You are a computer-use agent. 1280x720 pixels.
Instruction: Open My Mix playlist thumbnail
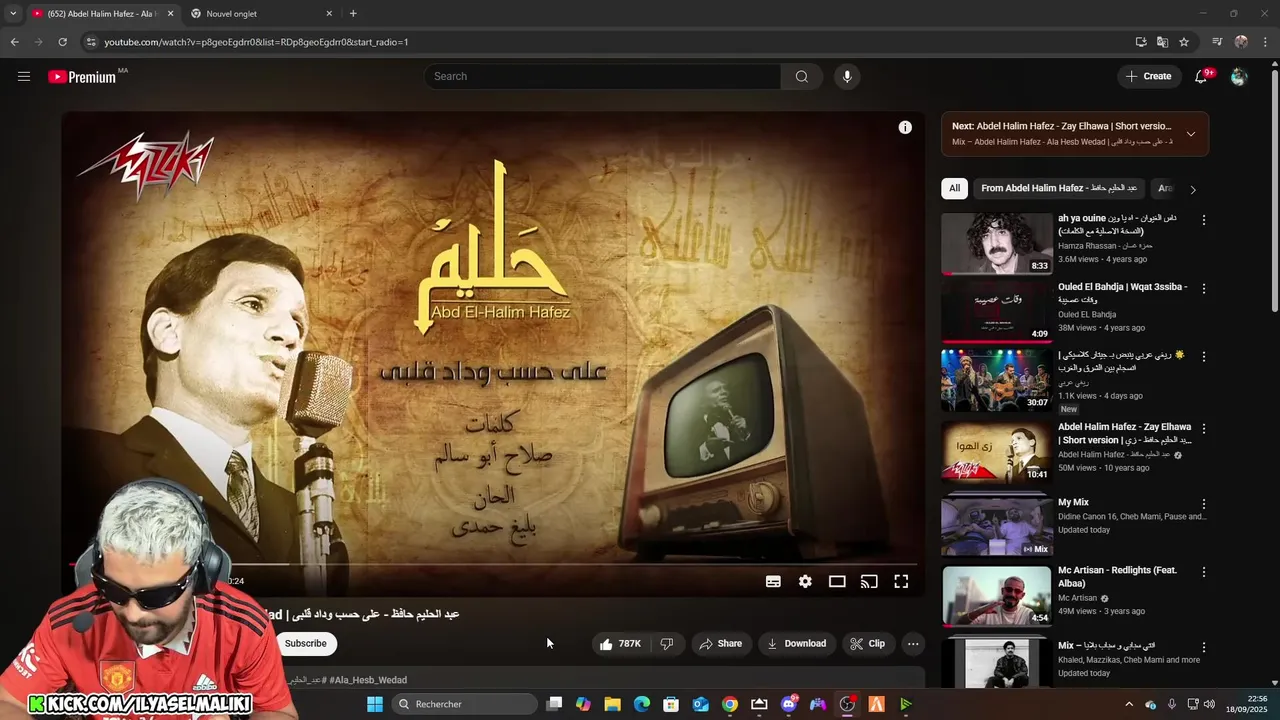(996, 526)
